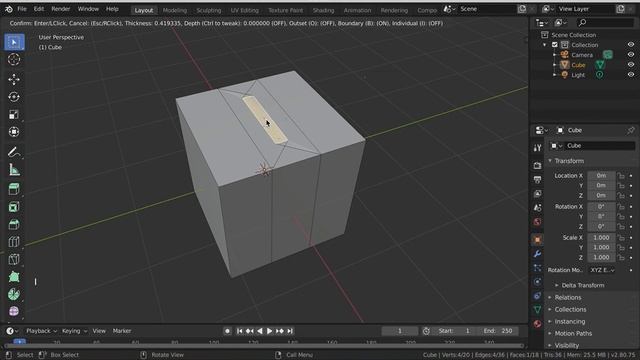Choose the Measure ruler tool
This screenshot has height=360, width=640.
click(x=14, y=170)
